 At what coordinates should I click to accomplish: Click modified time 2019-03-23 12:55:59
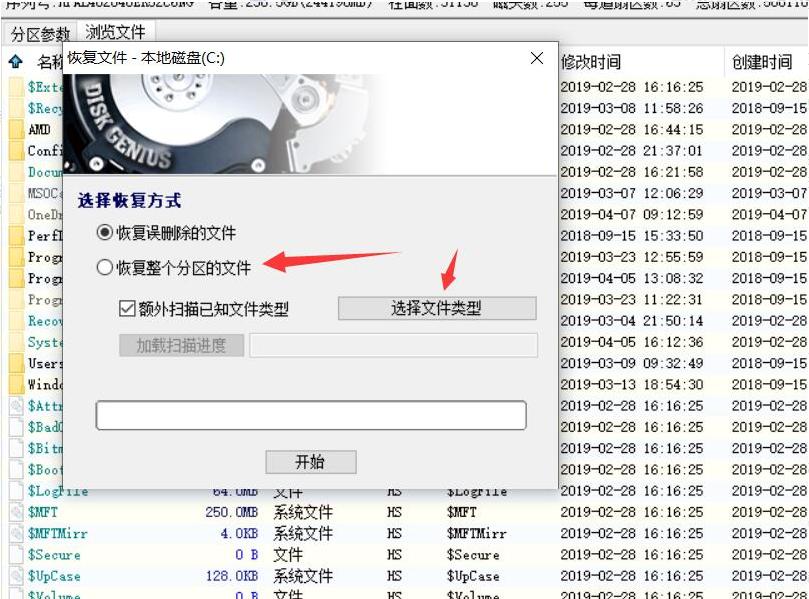[x=632, y=257]
